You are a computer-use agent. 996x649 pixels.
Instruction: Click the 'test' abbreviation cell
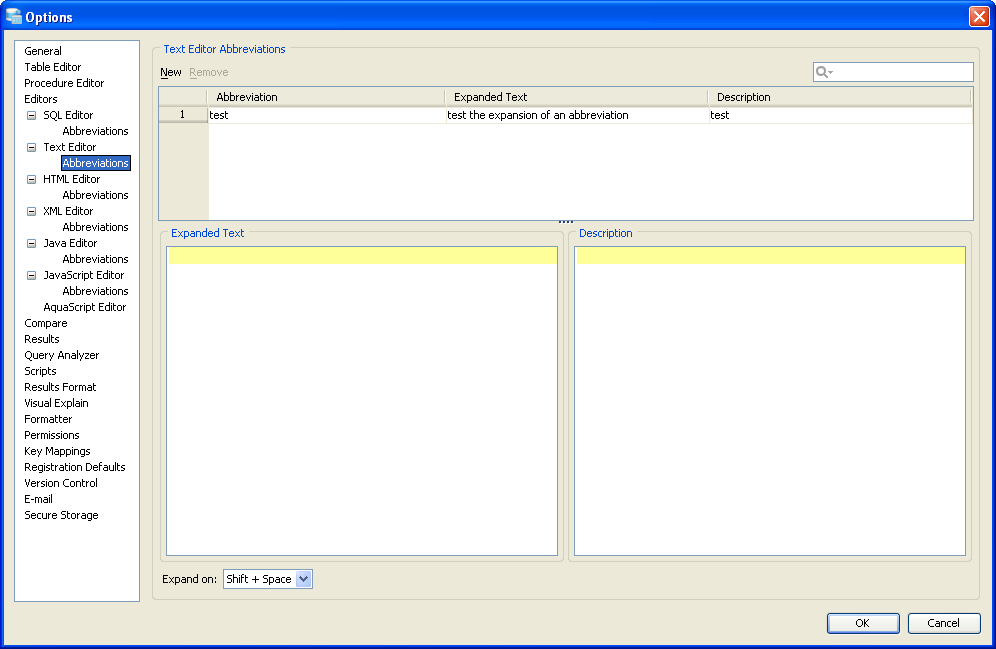point(326,115)
